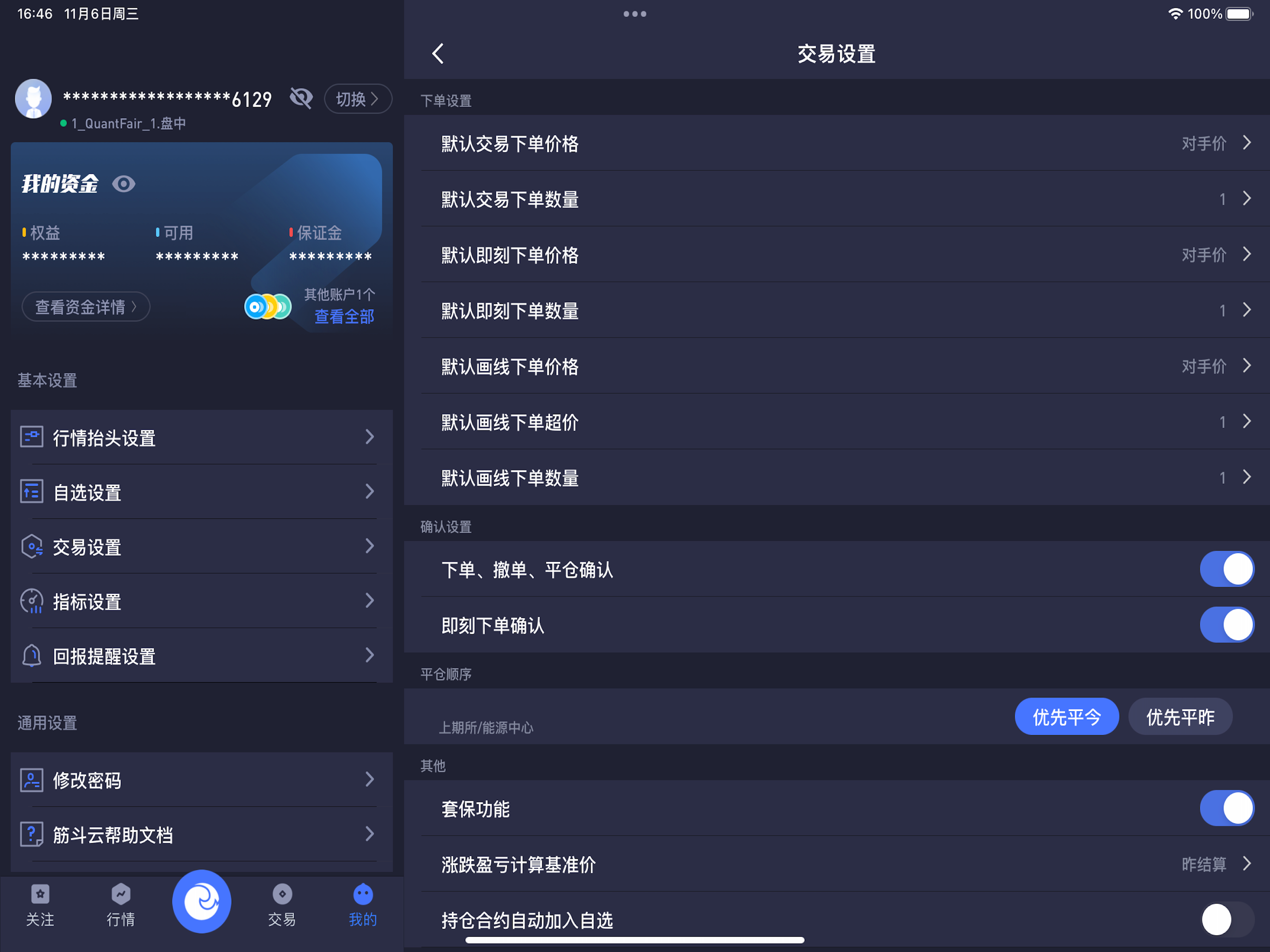
Task: Toggle account number visibility eye-slash icon
Action: point(301,99)
